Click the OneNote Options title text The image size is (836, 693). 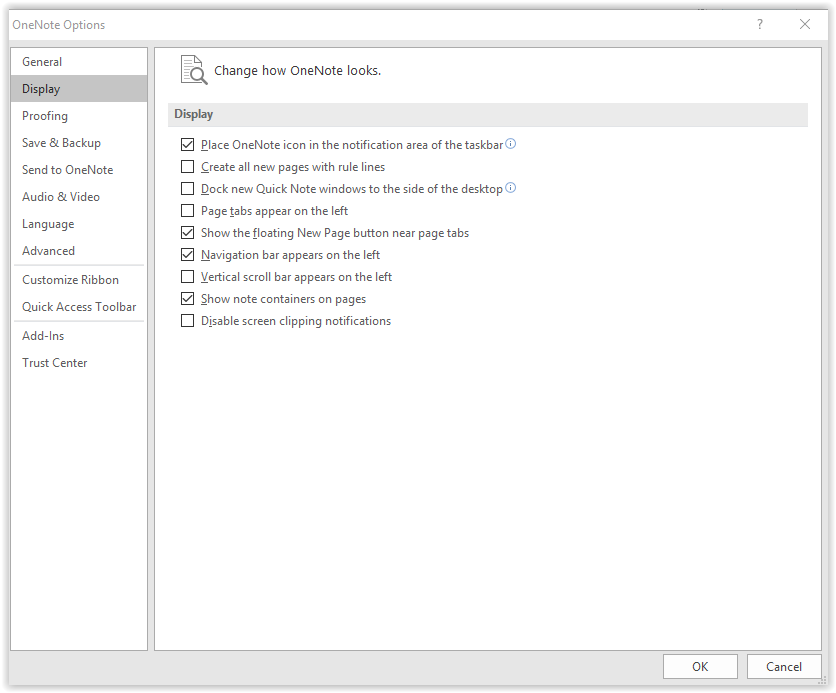(x=59, y=25)
